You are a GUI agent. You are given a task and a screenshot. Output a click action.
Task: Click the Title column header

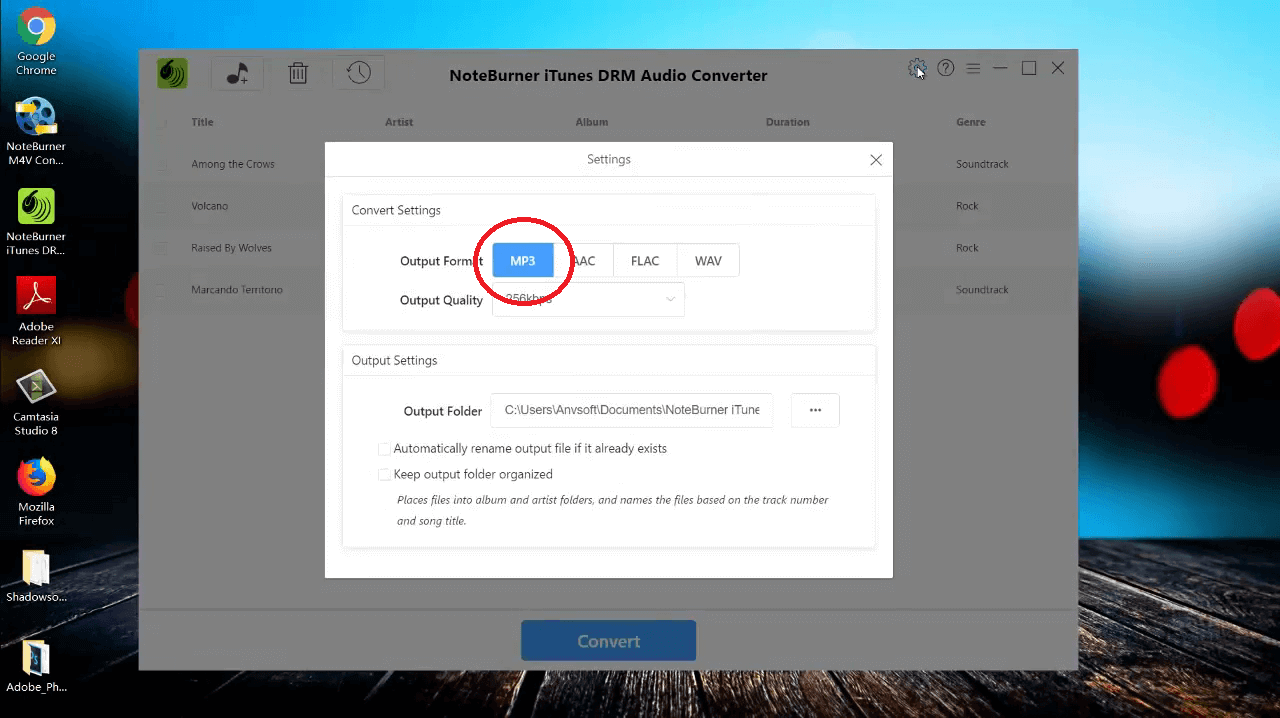(x=203, y=122)
